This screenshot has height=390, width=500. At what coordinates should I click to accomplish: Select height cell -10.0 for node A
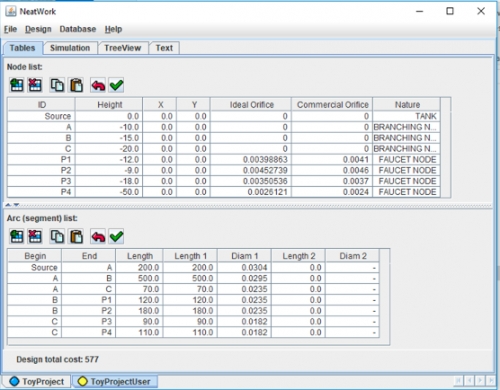109,127
